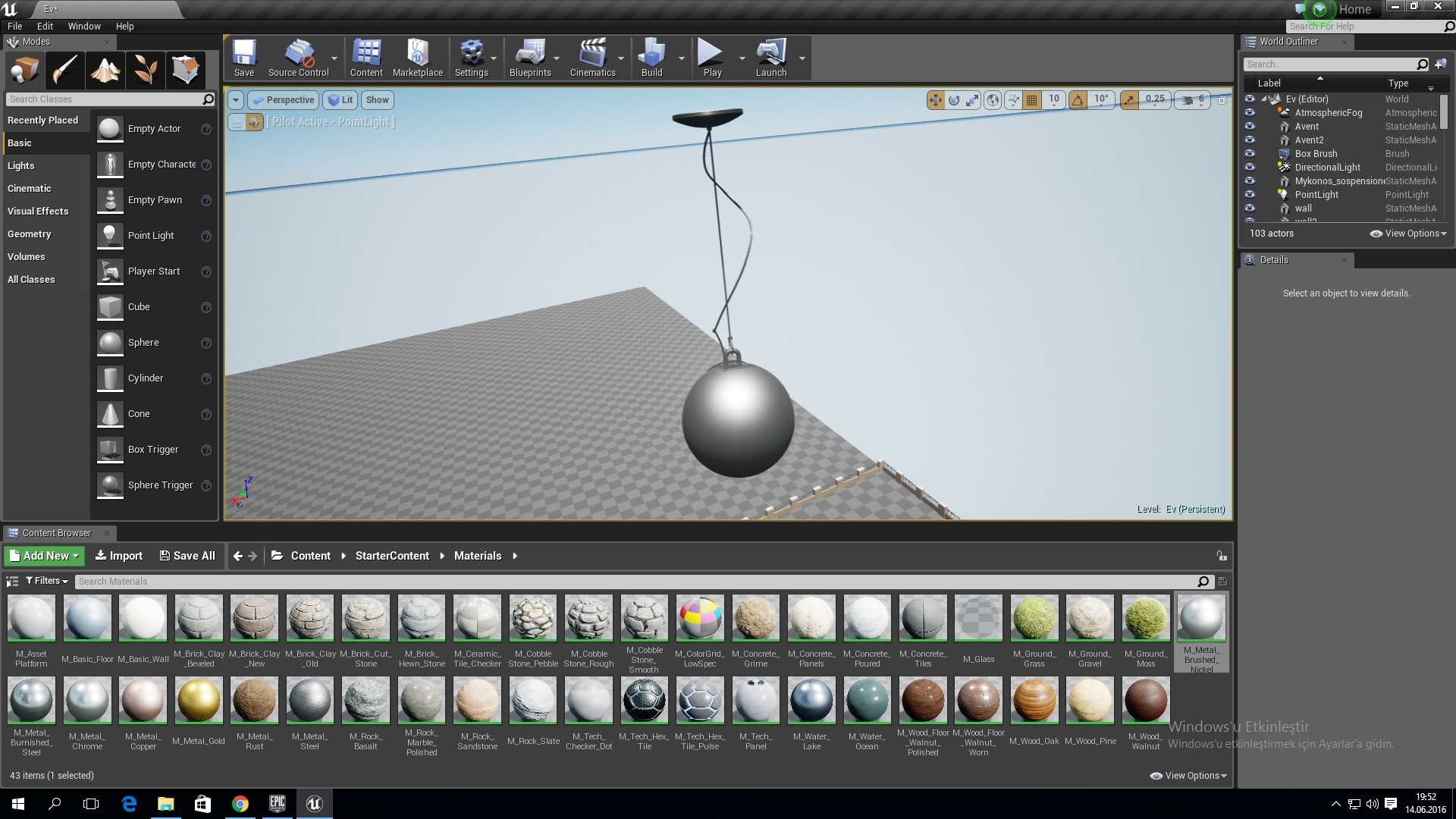
Task: Click the Import button
Action: (119, 556)
